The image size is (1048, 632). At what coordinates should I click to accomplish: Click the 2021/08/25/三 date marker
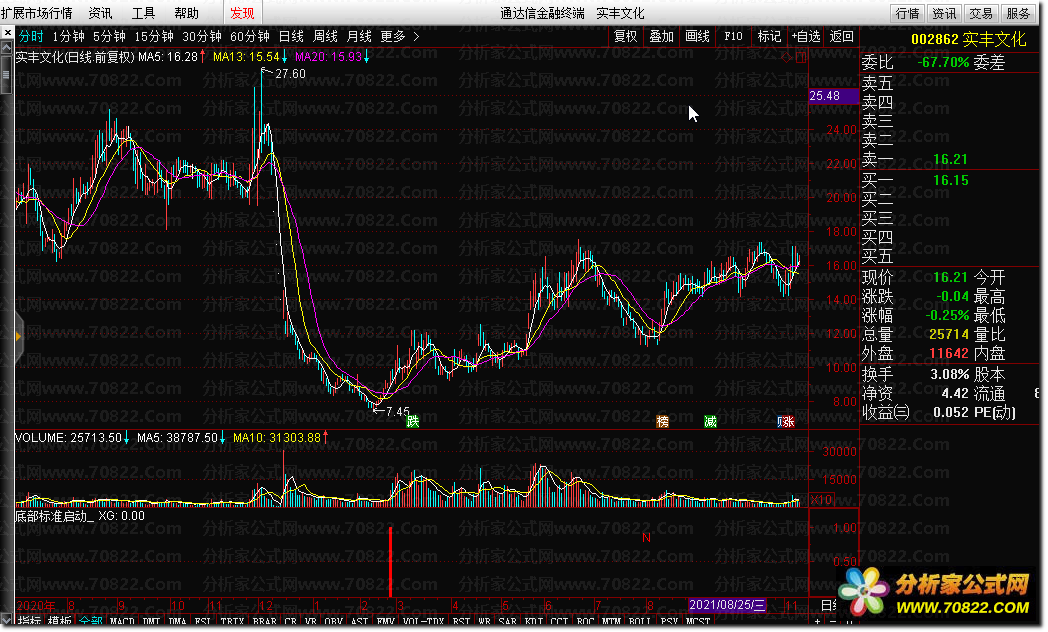(x=727, y=605)
